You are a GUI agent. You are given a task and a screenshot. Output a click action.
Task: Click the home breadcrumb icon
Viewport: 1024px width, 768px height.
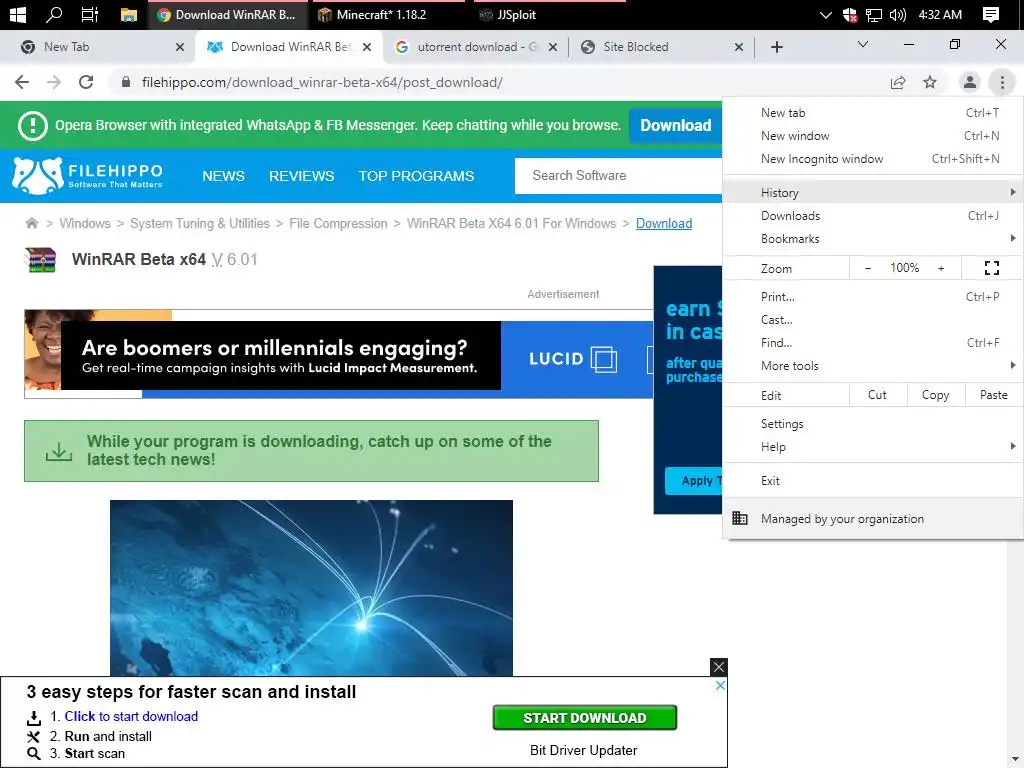tap(31, 223)
